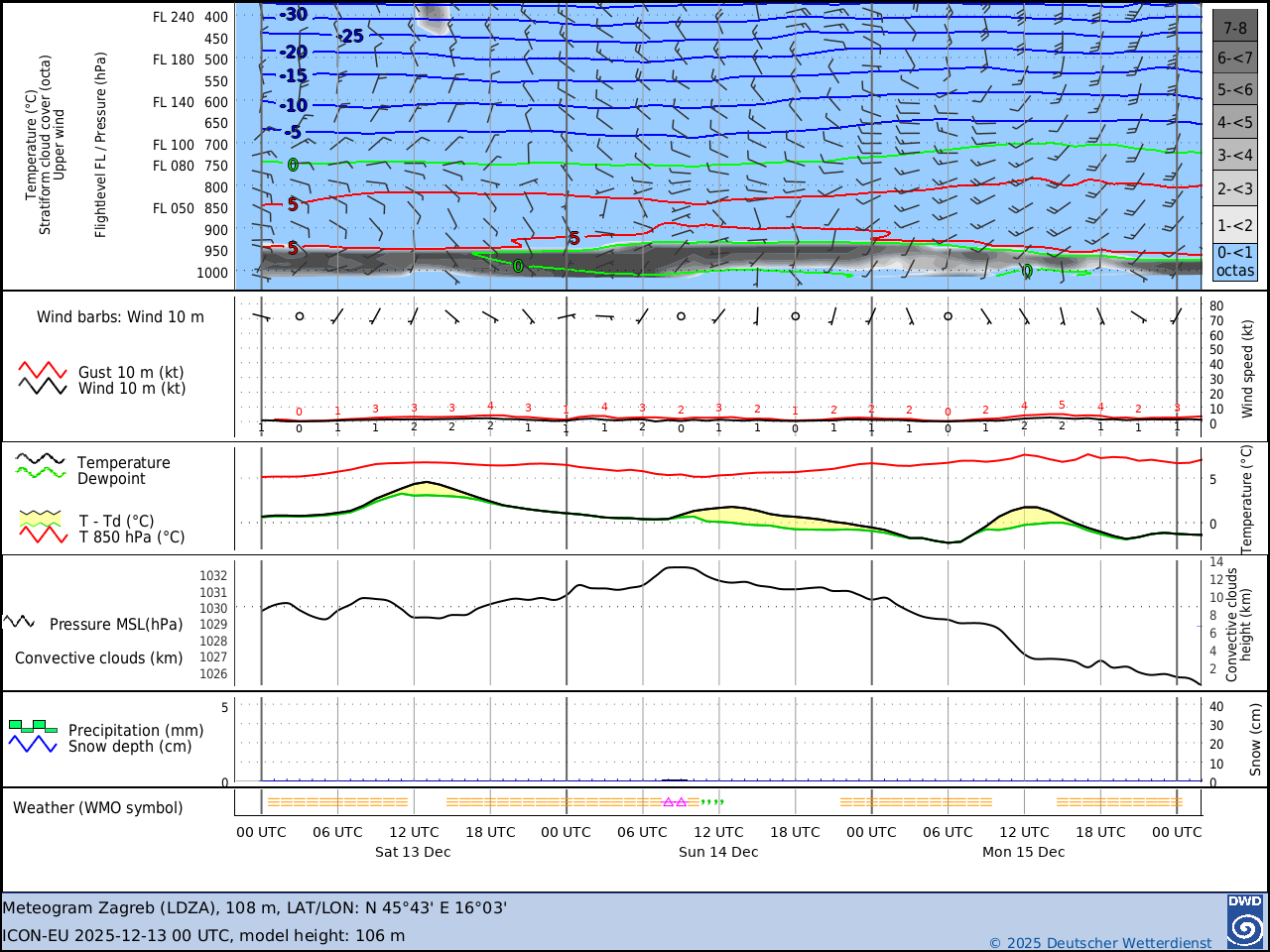The height and width of the screenshot is (952, 1270).
Task: Click the 'Convective clouds (km)' label
Action: point(99,657)
